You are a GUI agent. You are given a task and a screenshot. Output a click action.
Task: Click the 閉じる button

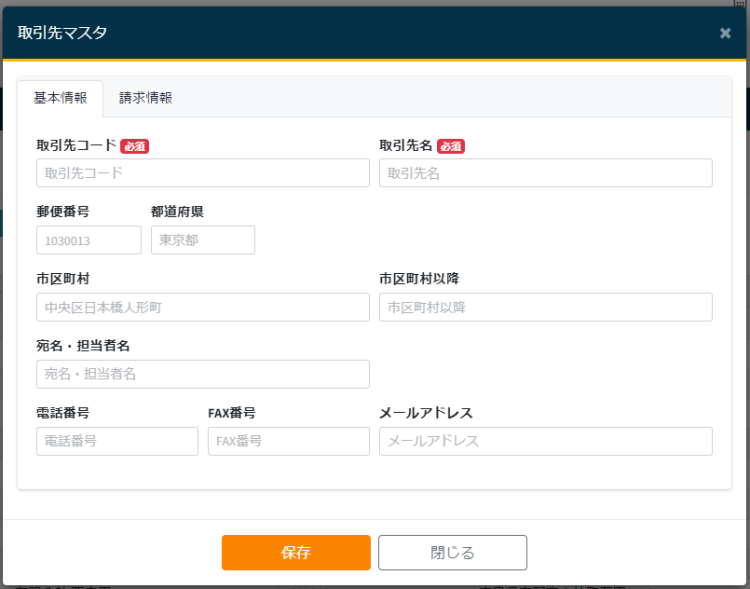tap(452, 552)
